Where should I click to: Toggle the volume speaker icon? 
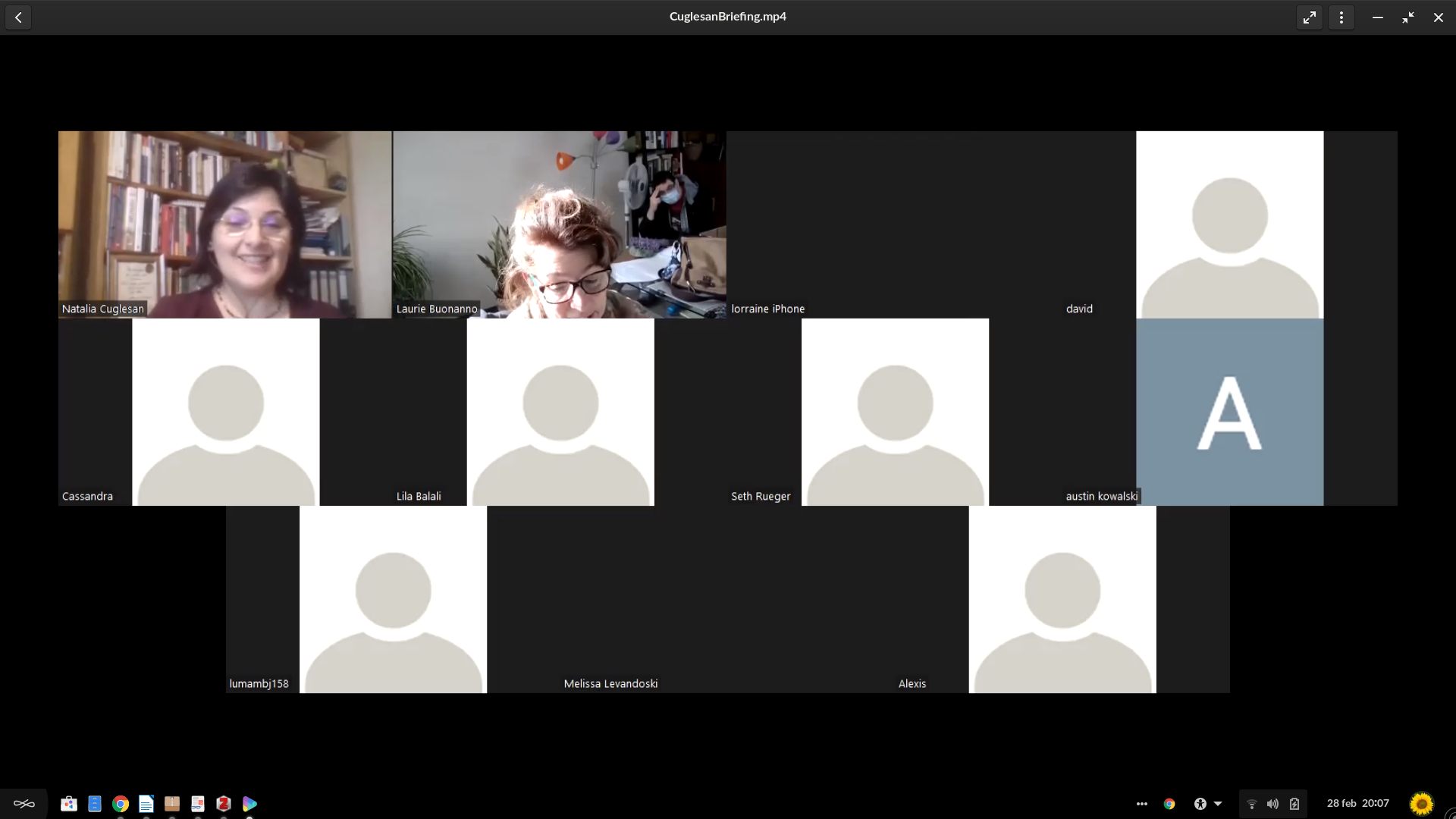pos(1272,804)
